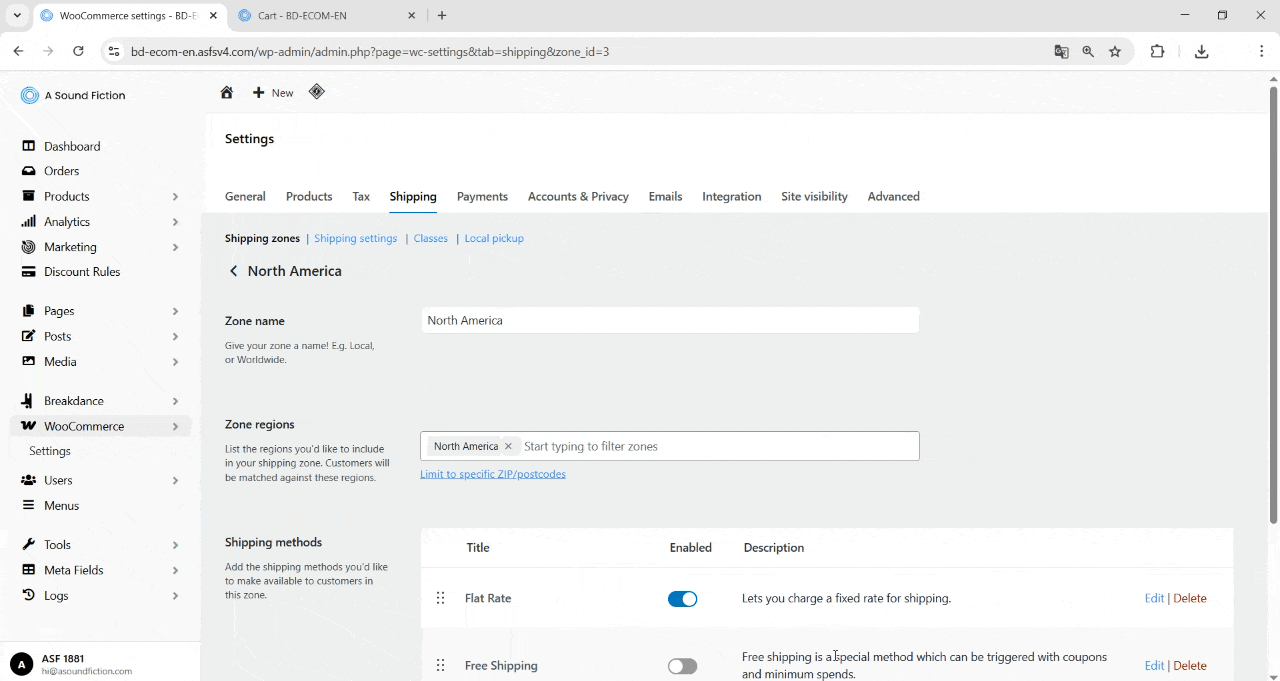Viewport: 1280px width, 681px height.
Task: Switch to the Payments settings tab
Action: pos(482,196)
